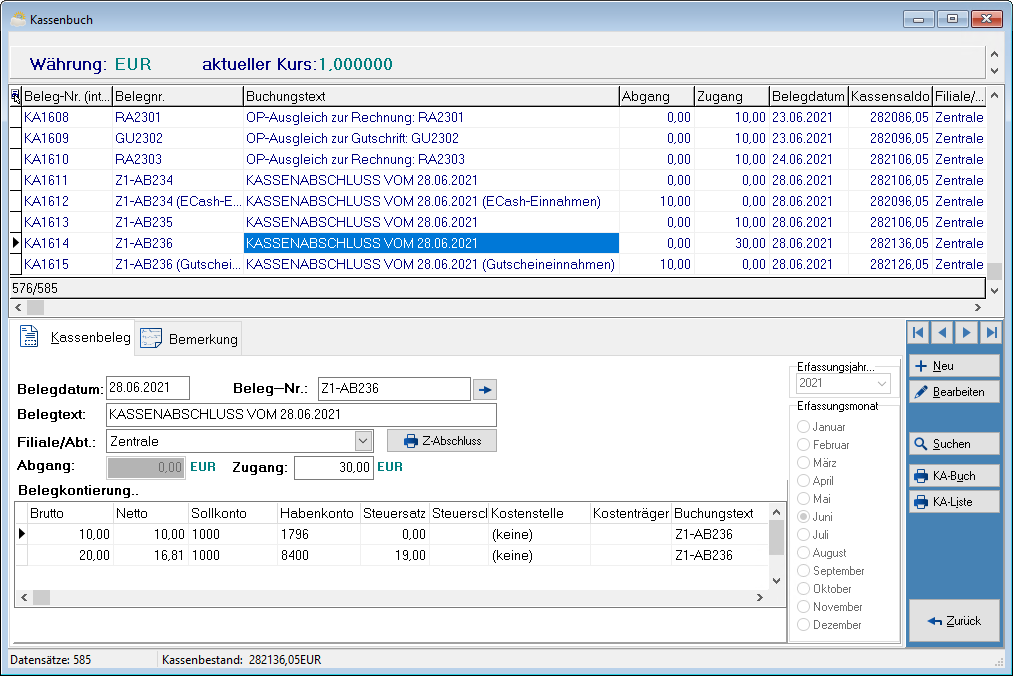The image size is (1013, 676).
Task: Click Habenkonto 8400 cell
Action: [319, 555]
